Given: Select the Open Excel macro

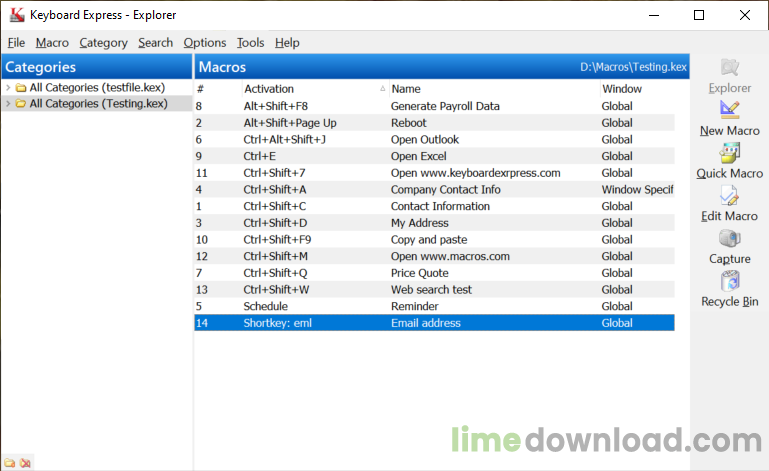Looking at the screenshot, I should pyautogui.click(x=435, y=156).
